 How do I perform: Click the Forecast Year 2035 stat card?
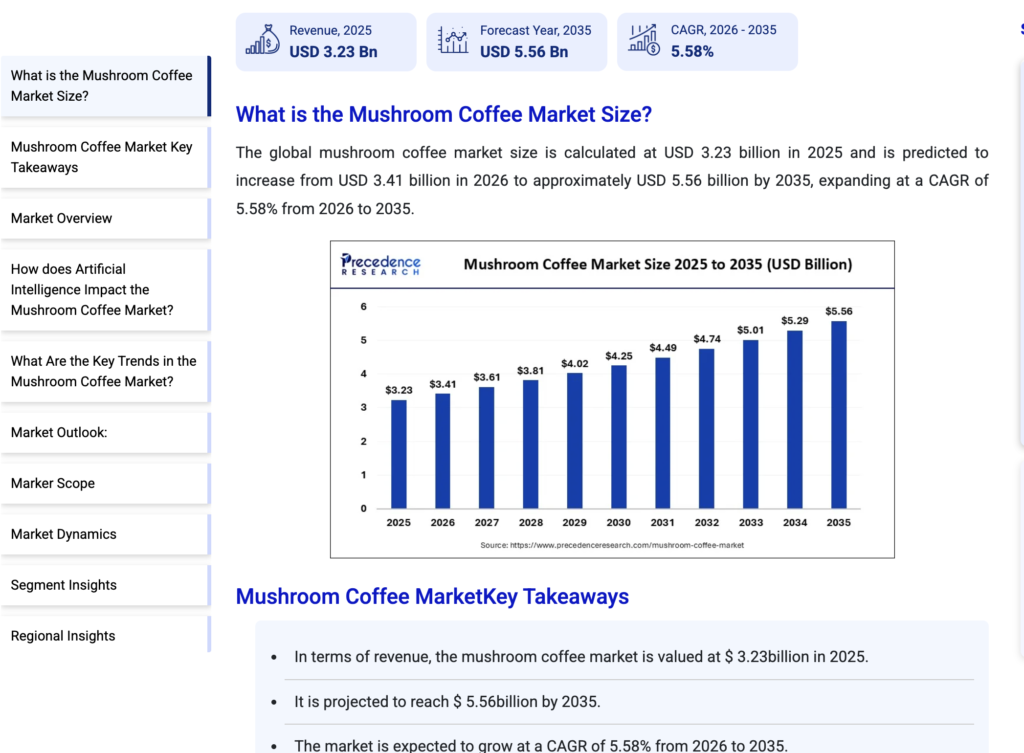point(516,42)
